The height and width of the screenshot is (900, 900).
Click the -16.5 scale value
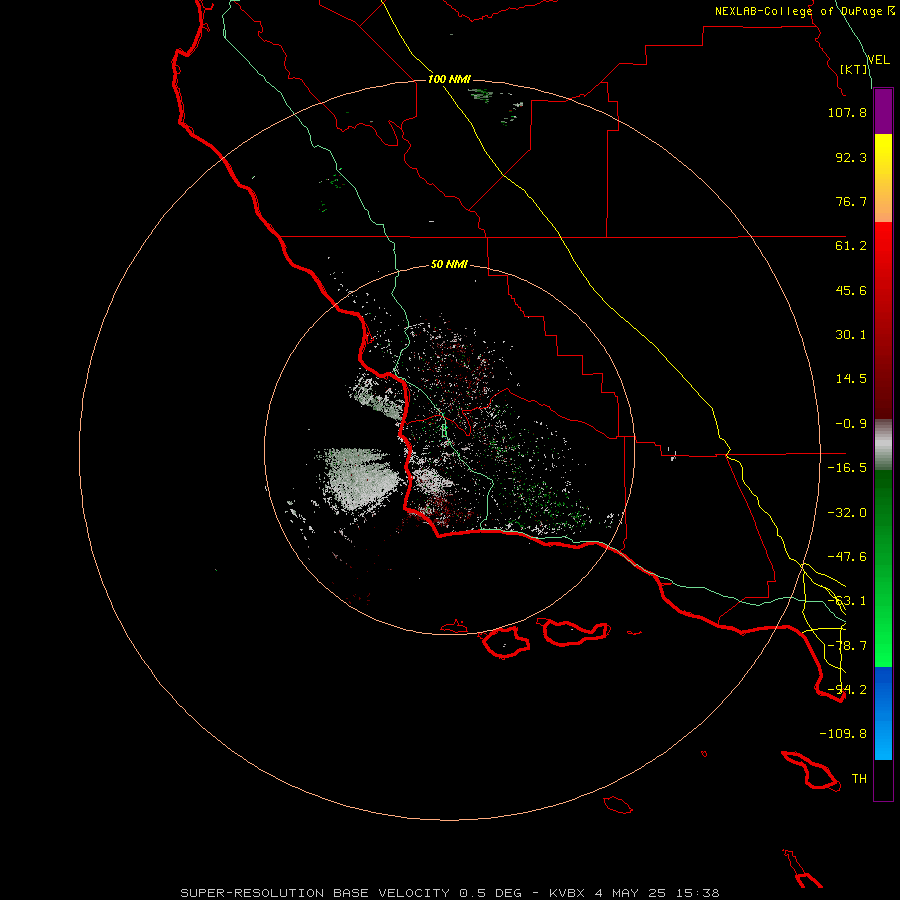pyautogui.click(x=847, y=468)
